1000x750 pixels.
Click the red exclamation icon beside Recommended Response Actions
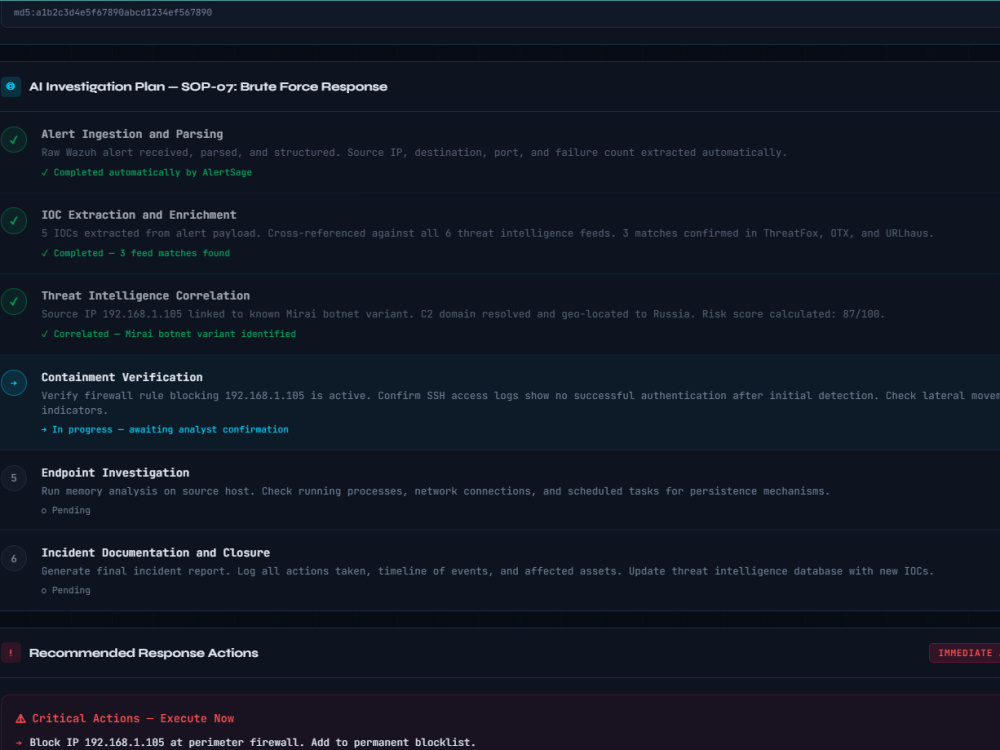pyautogui.click(x=11, y=653)
